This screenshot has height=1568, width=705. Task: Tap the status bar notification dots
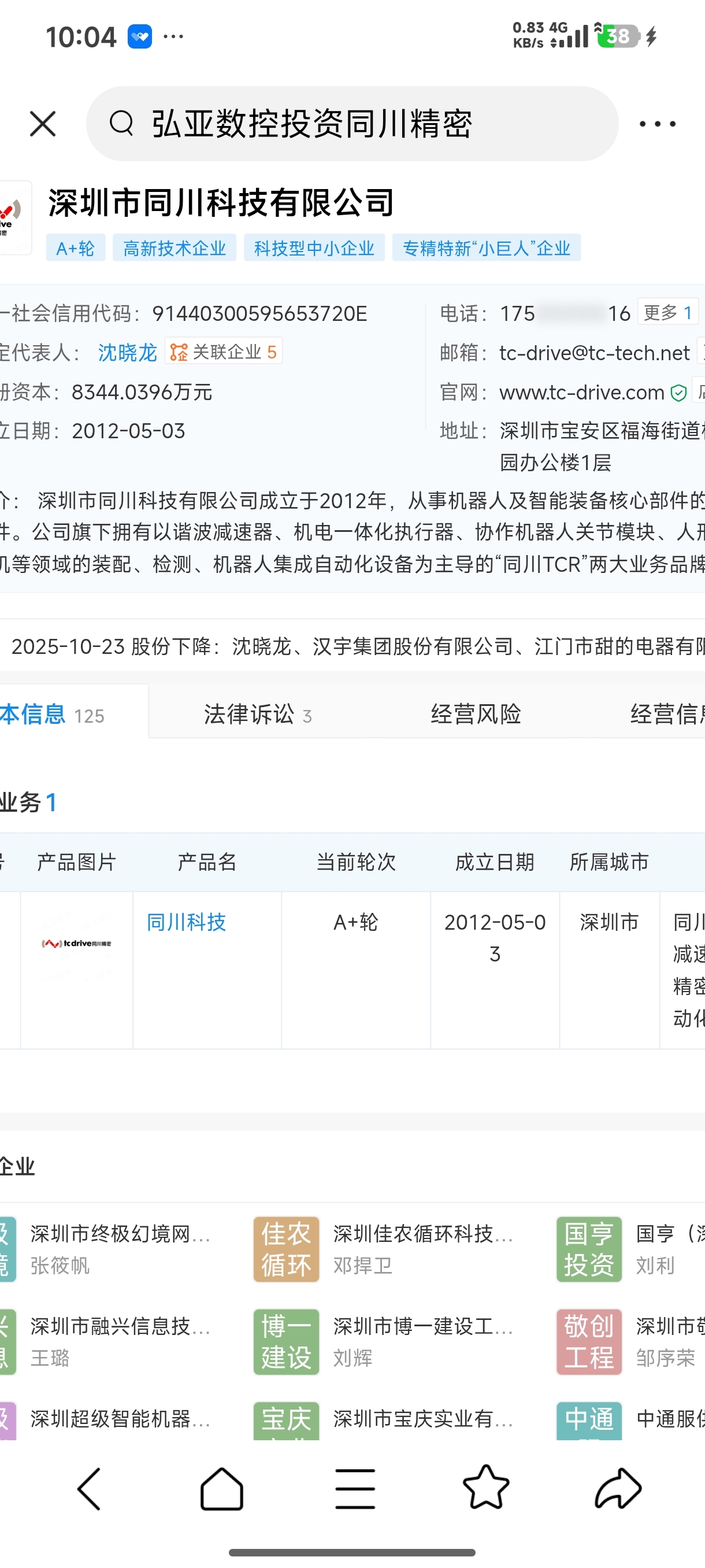173,36
